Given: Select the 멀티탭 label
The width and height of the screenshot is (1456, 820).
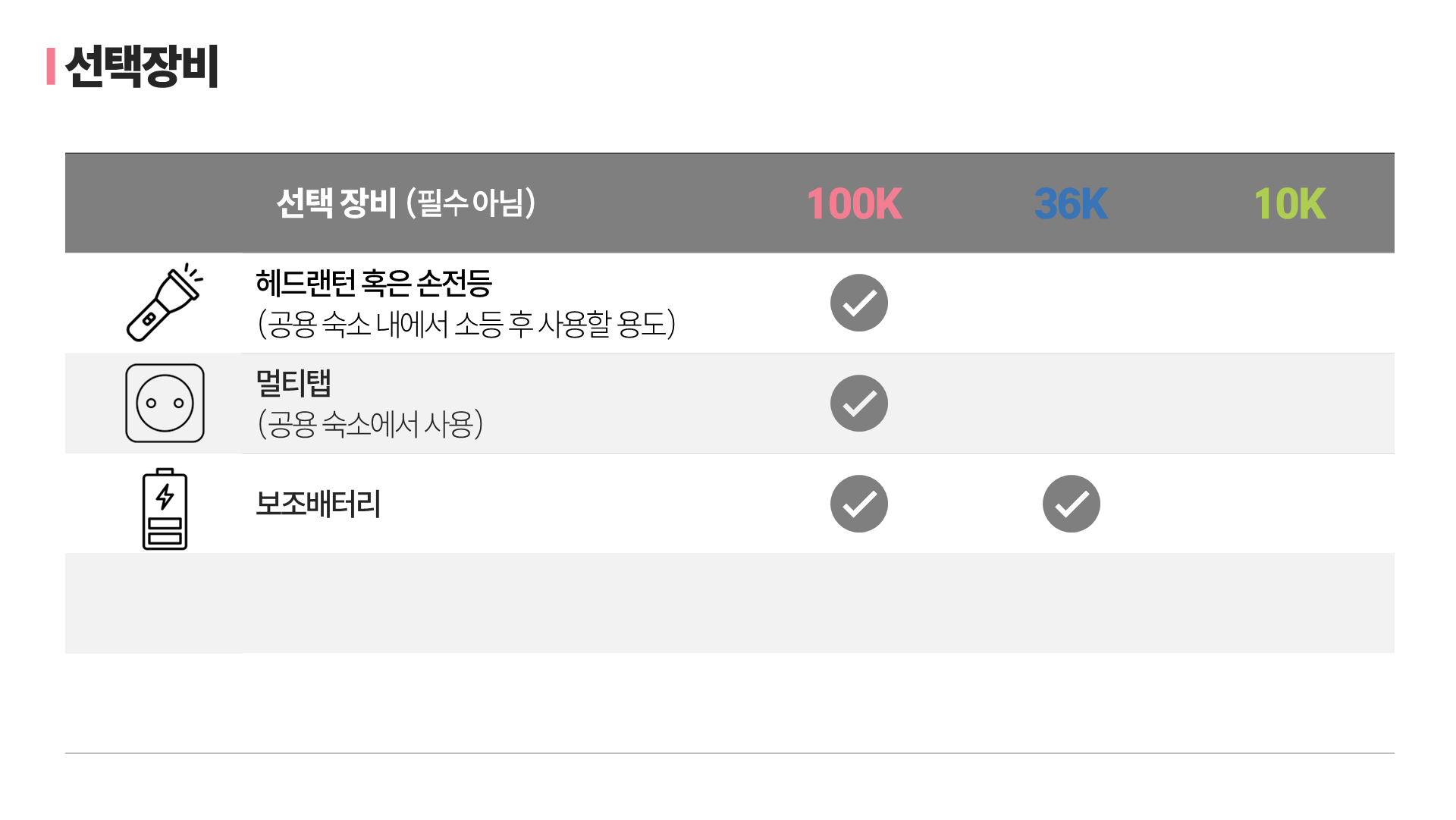Looking at the screenshot, I should (x=293, y=382).
